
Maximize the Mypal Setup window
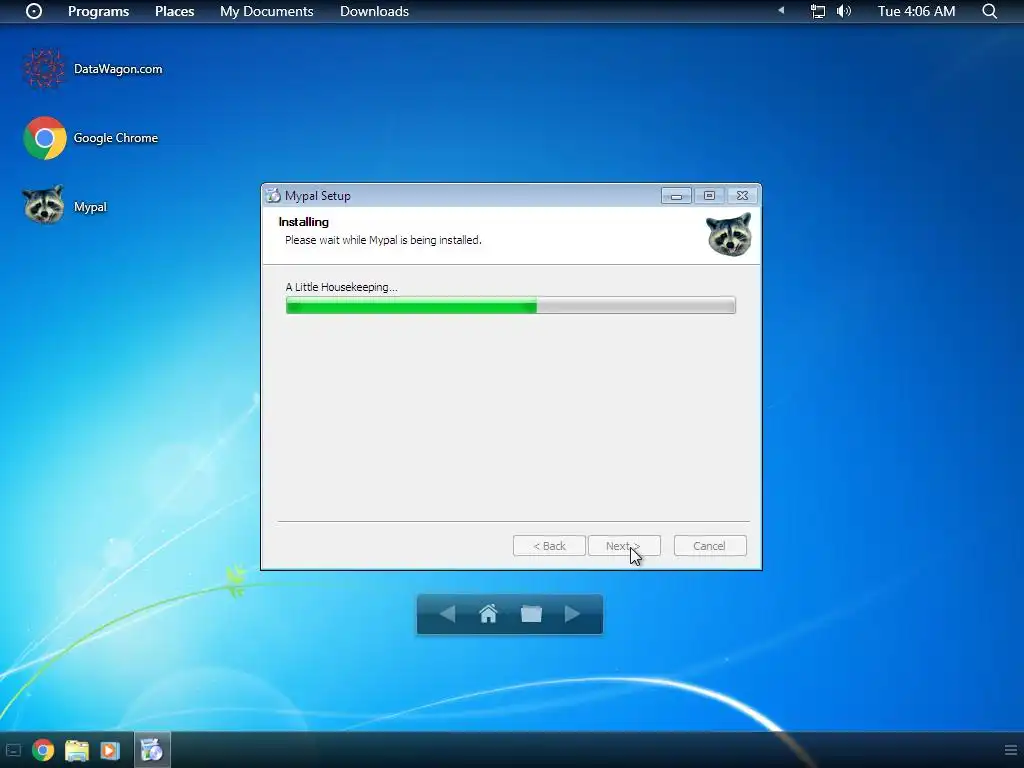(x=709, y=195)
